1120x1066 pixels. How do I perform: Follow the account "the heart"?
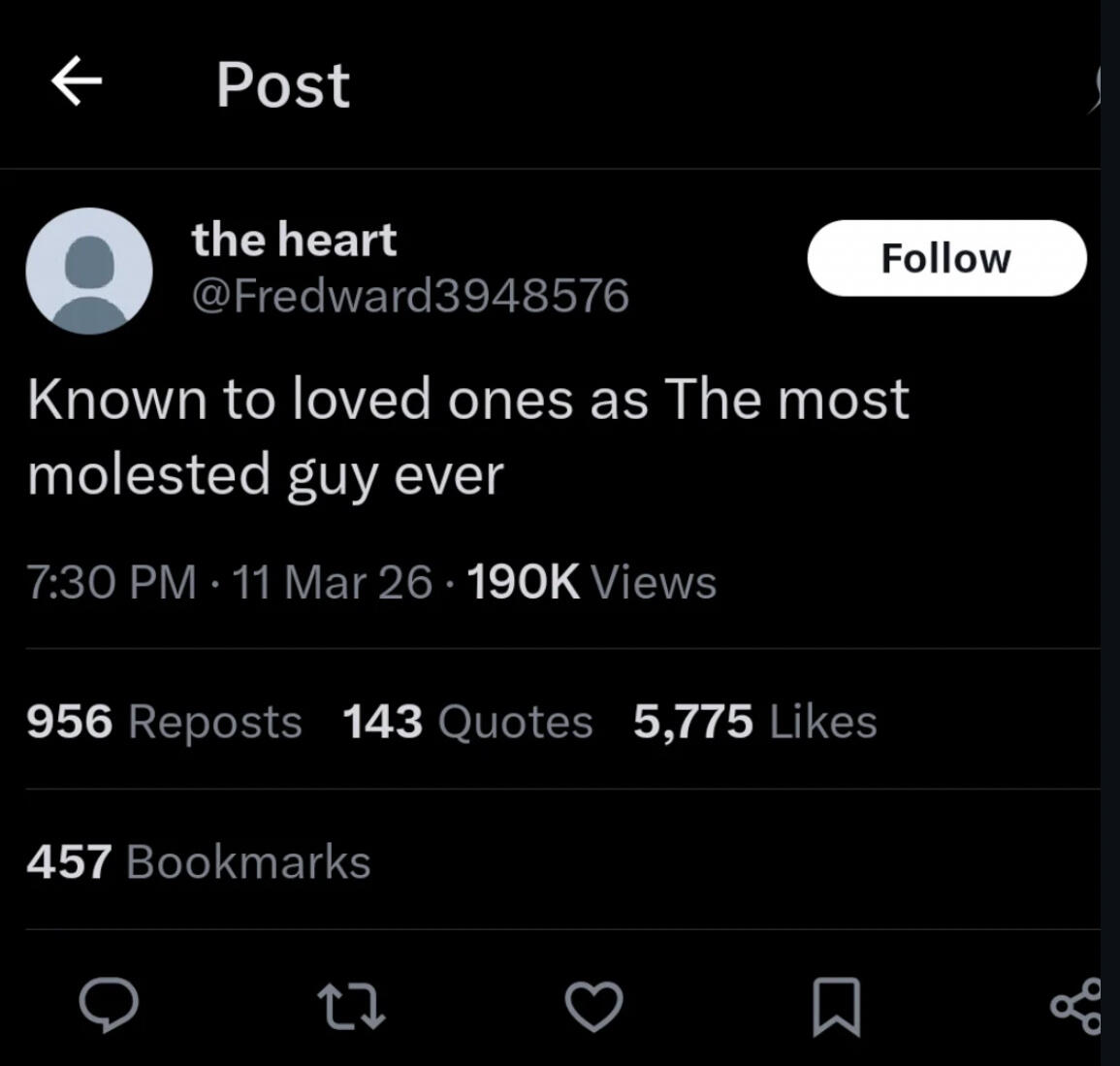[x=946, y=258]
